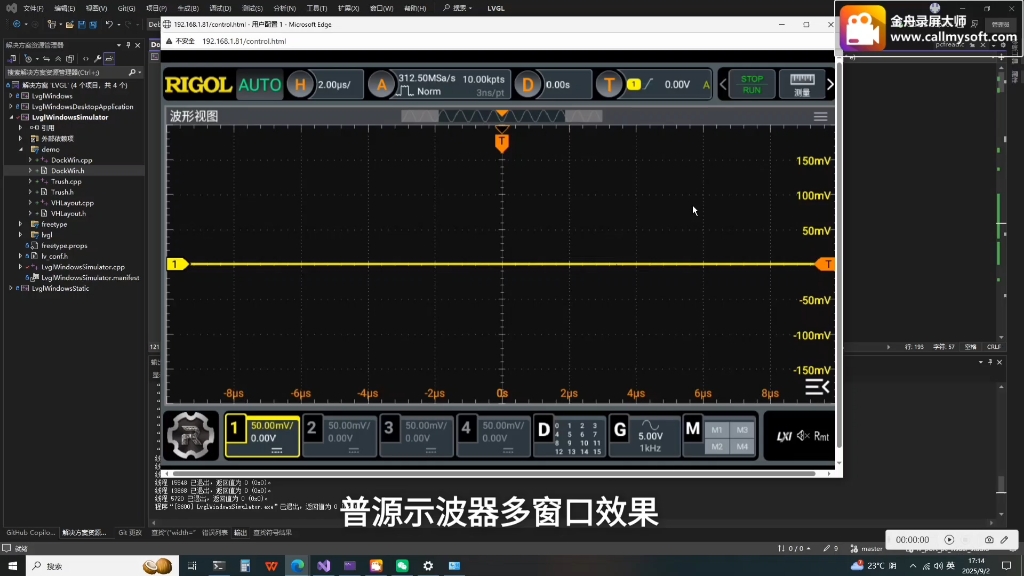
Task: Switch to the 输出 output tab
Action: pos(240,533)
